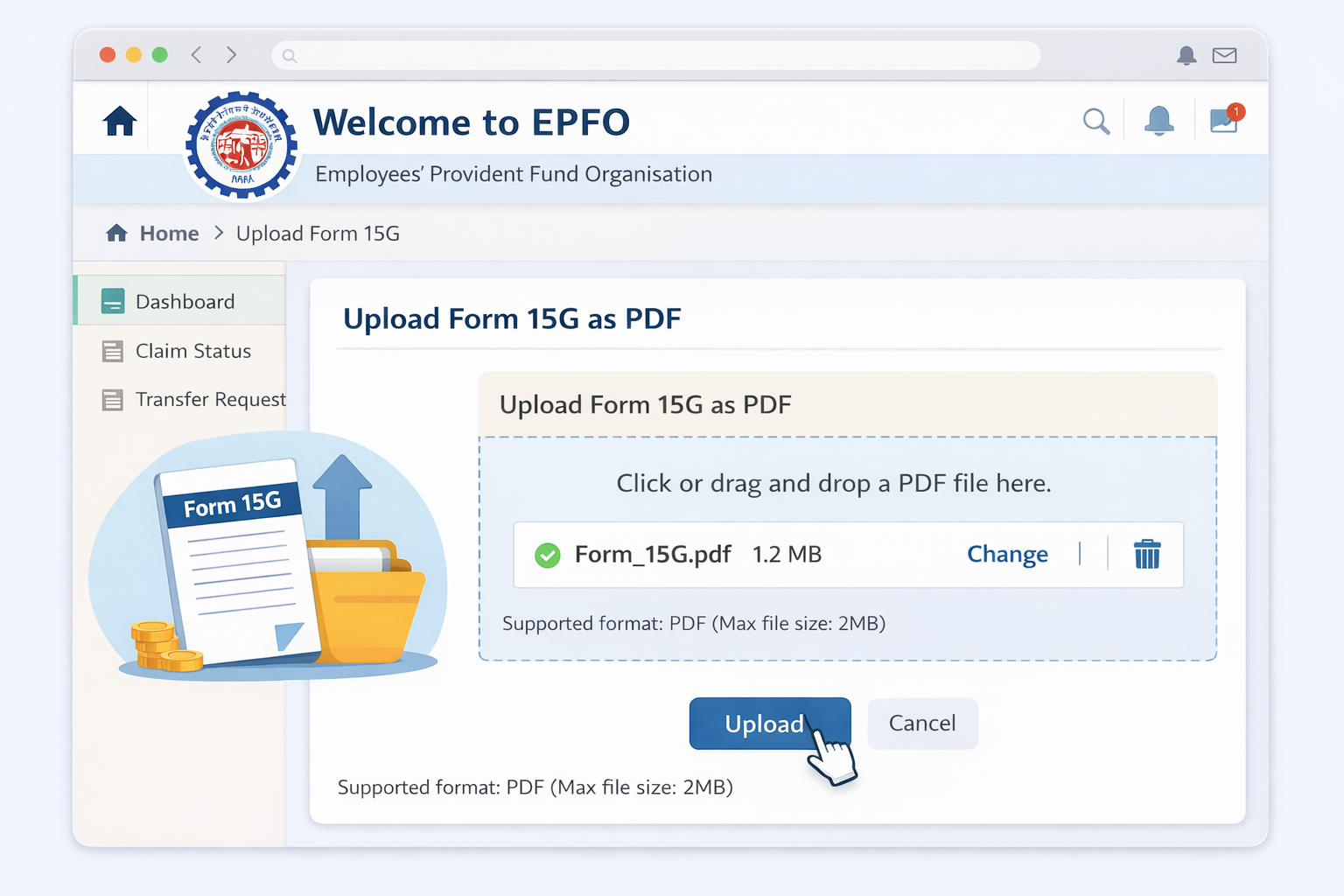Screen dimensions: 1344x896
Task: Select the Dashboard sidebar icon
Action: pos(113,301)
